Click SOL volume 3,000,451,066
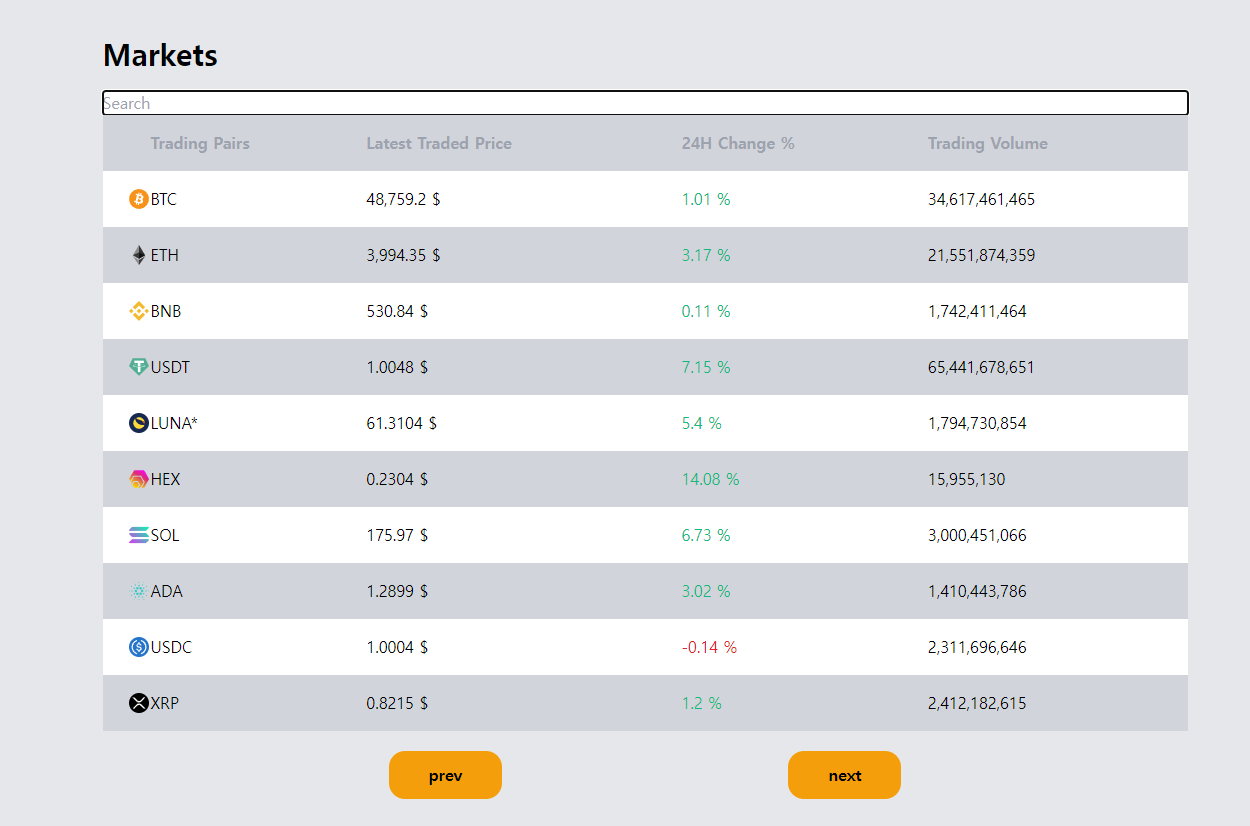 pyautogui.click(x=977, y=535)
